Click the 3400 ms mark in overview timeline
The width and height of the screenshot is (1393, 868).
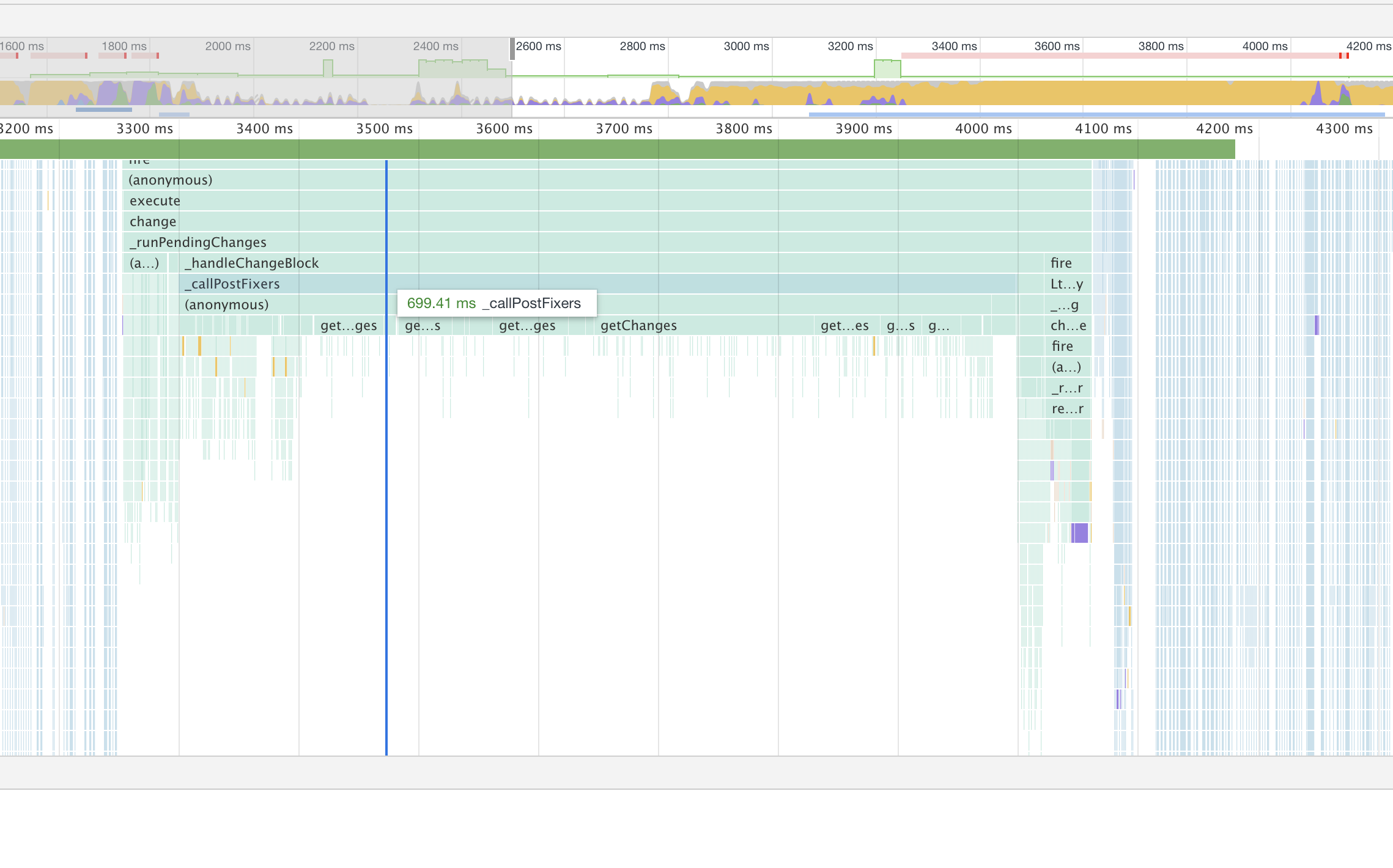tap(954, 46)
